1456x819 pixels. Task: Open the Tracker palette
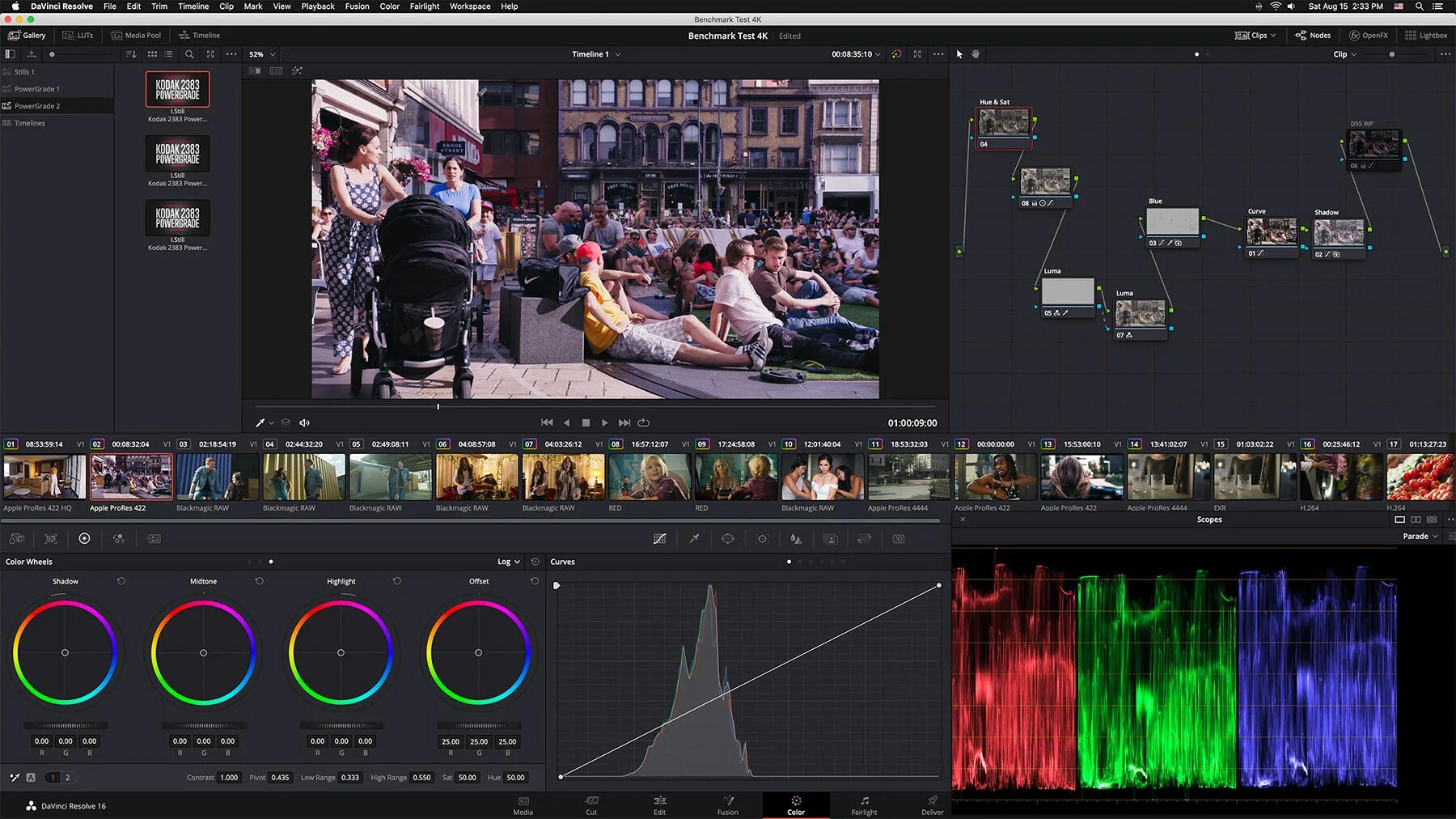click(x=762, y=538)
